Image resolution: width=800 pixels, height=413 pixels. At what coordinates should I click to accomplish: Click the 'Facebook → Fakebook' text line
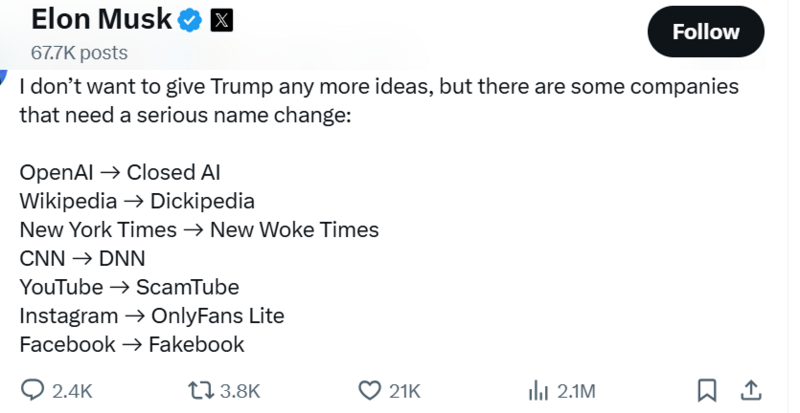(x=131, y=345)
